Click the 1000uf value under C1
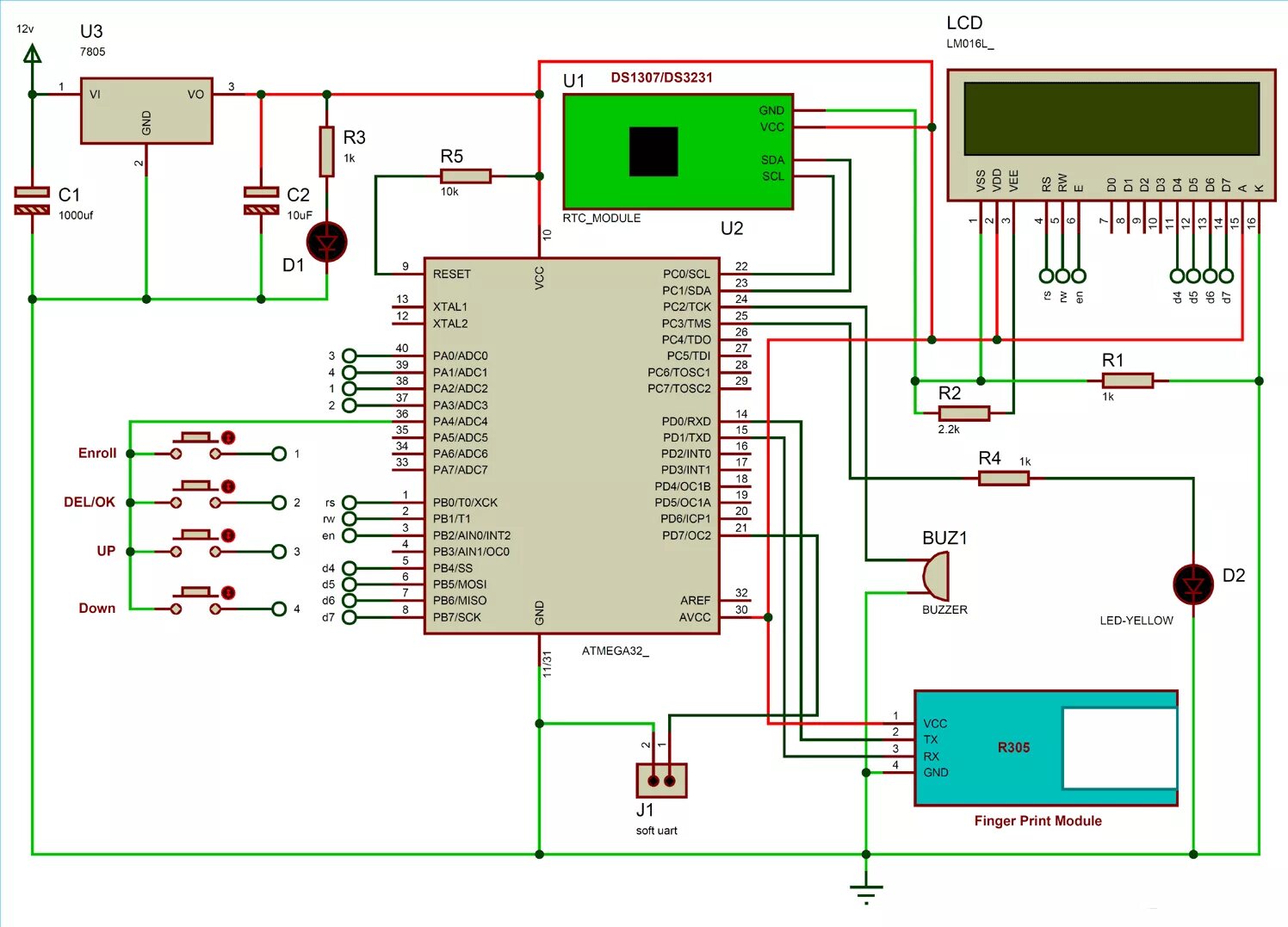1288x927 pixels. pyautogui.click(x=76, y=215)
